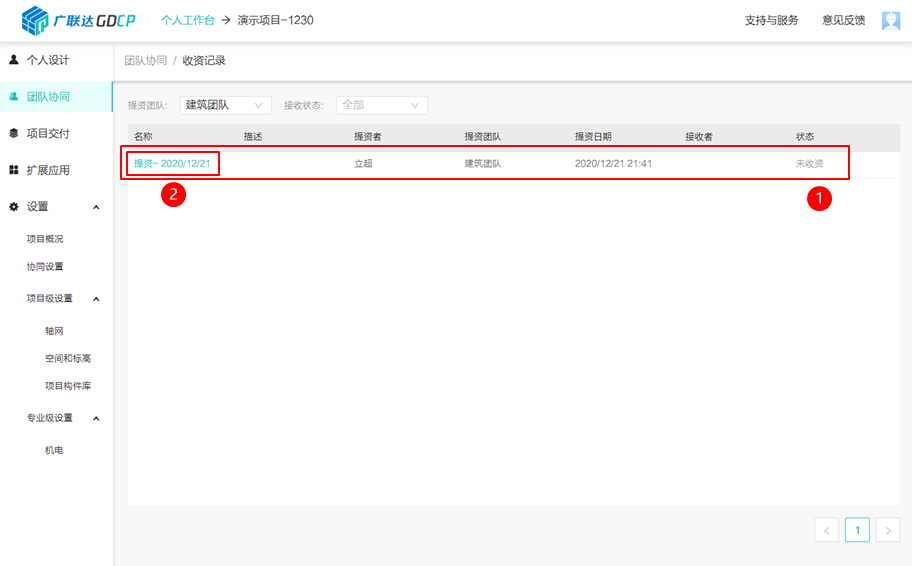
Task: Go to previous page in pagination
Action: 826,530
